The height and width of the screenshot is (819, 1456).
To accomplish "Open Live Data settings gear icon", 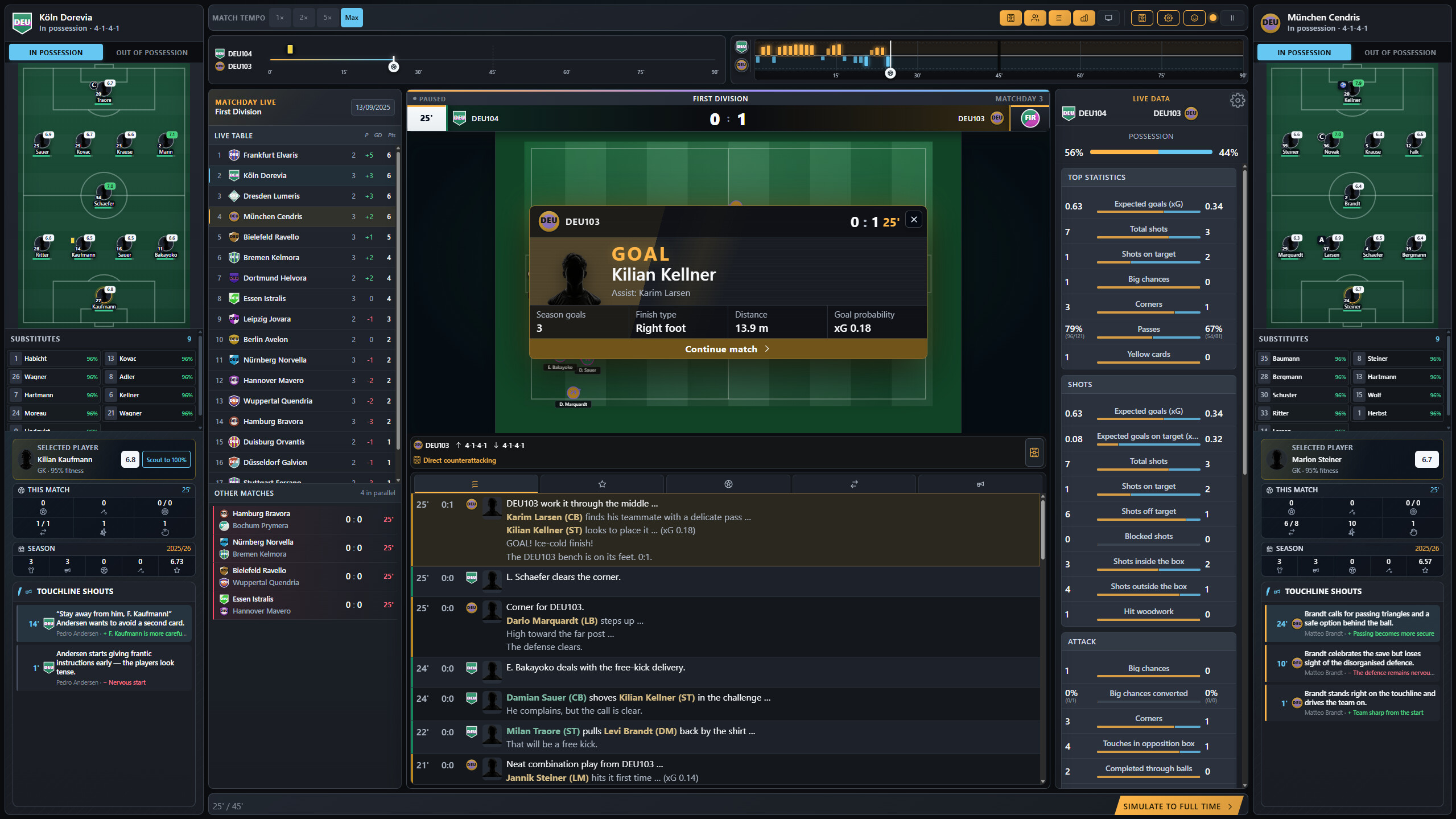I will coord(1237,101).
